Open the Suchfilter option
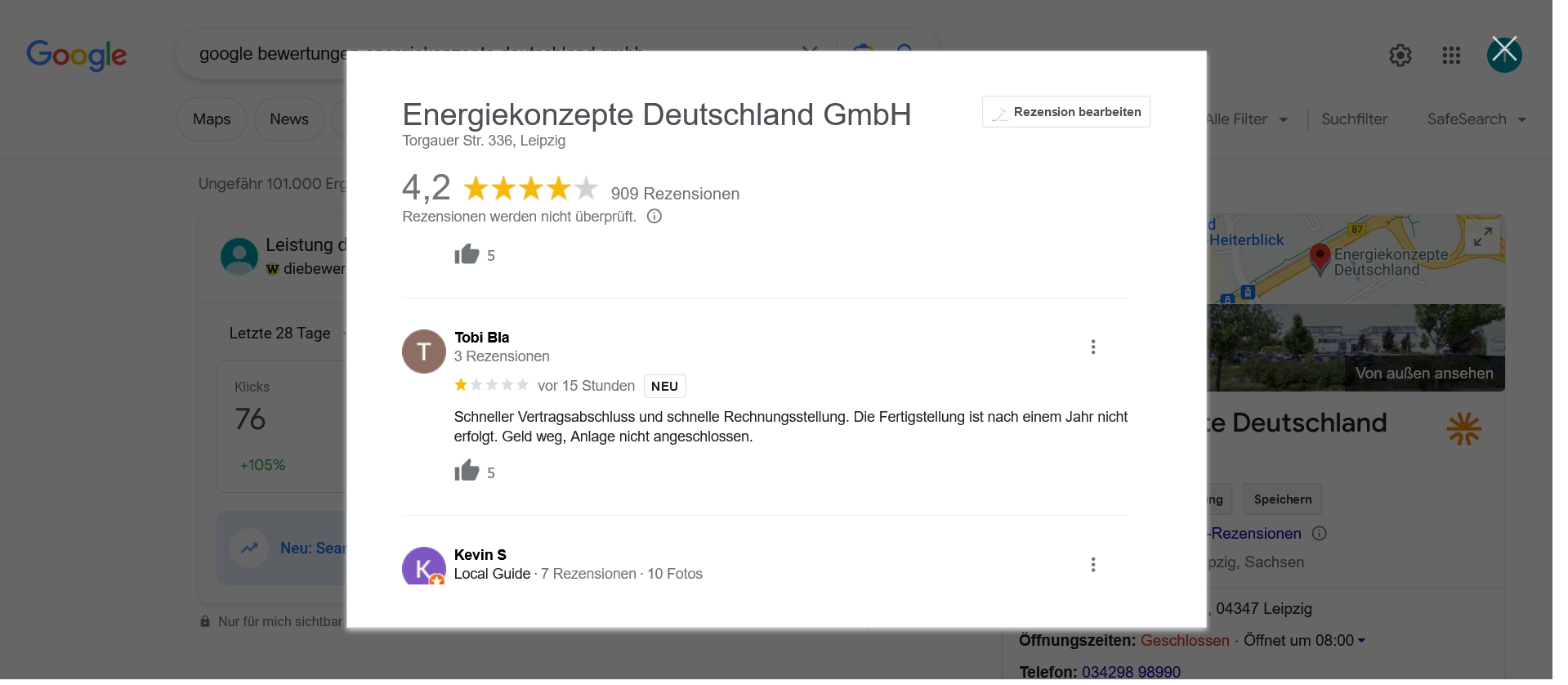The width and height of the screenshot is (1568, 685). 1354,119
